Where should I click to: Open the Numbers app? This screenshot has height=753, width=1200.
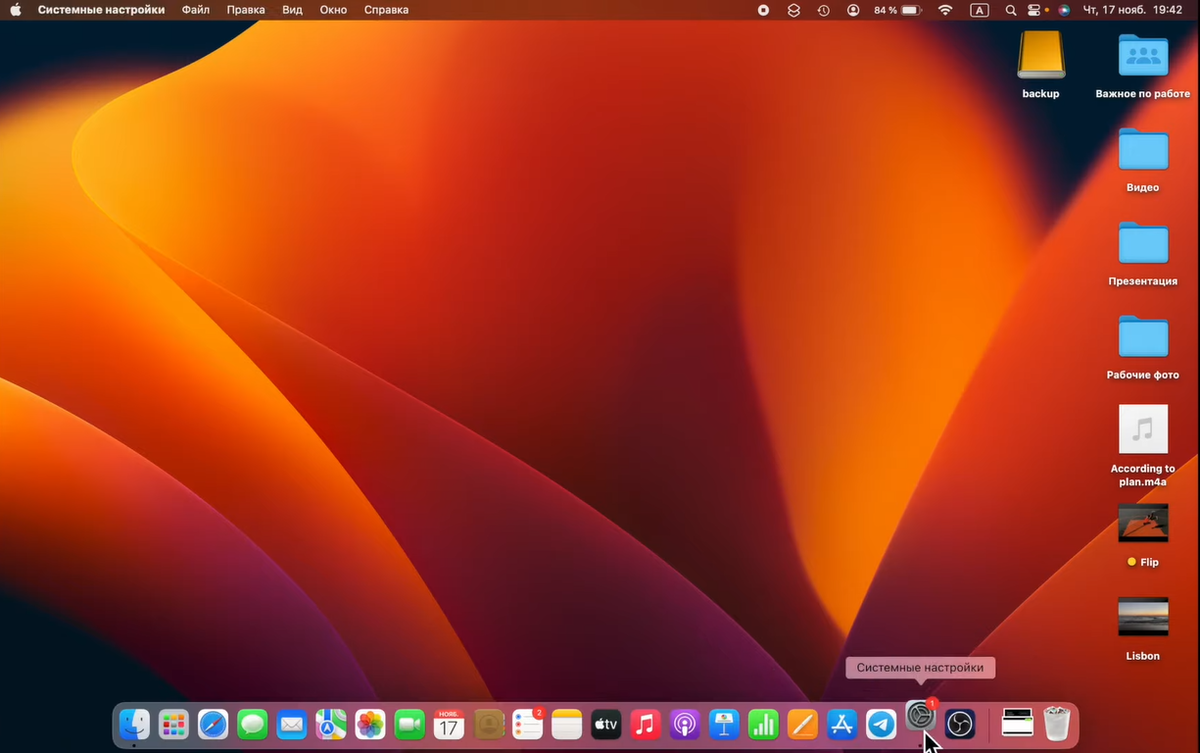[x=763, y=724]
